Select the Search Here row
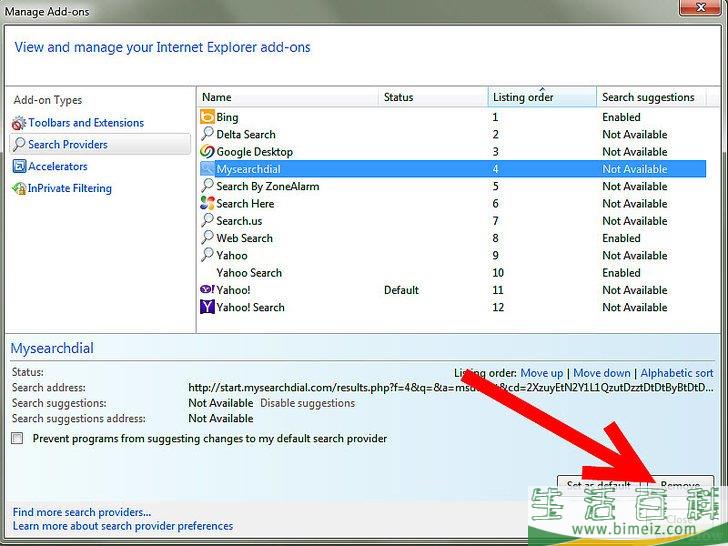This screenshot has height=546, width=728. click(x=453, y=203)
